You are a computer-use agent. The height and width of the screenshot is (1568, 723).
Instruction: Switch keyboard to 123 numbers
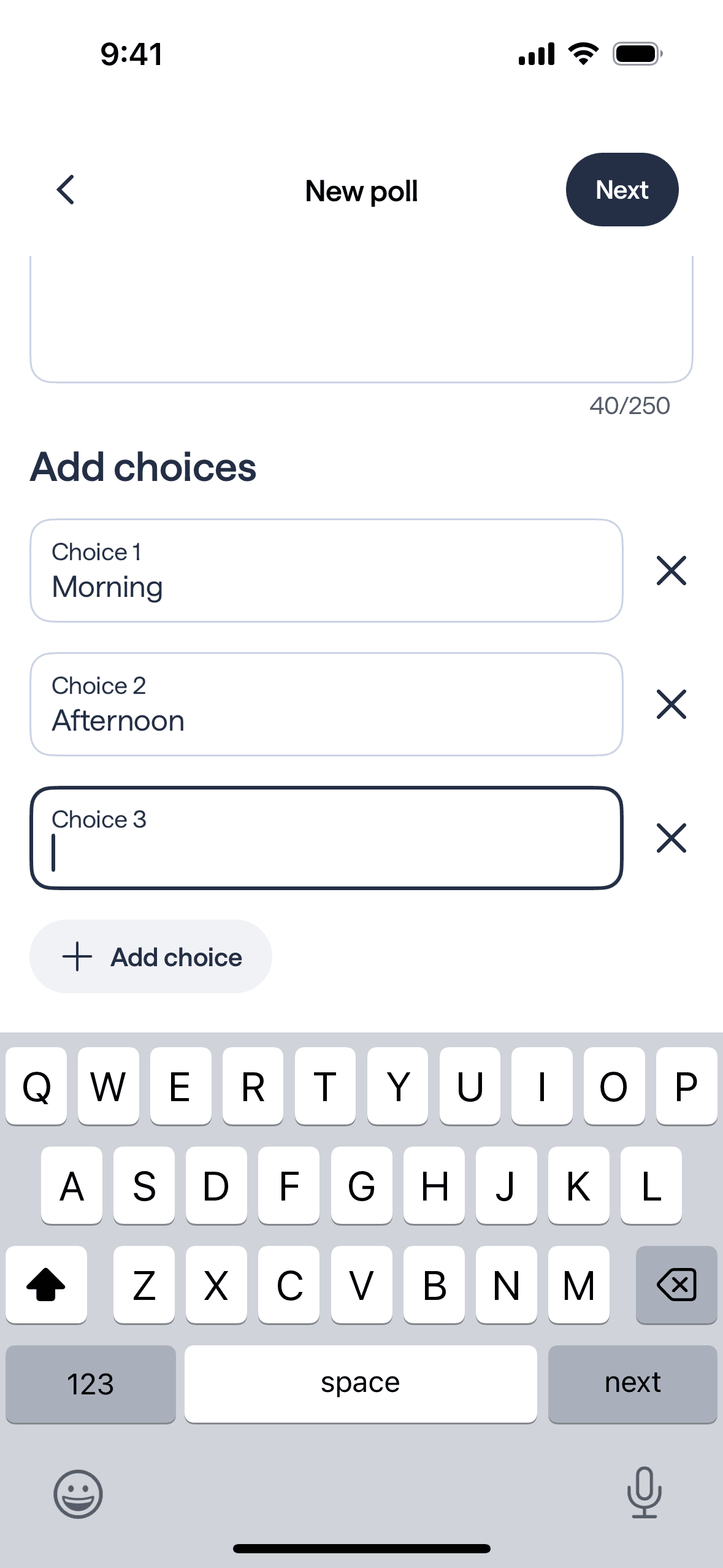91,1384
